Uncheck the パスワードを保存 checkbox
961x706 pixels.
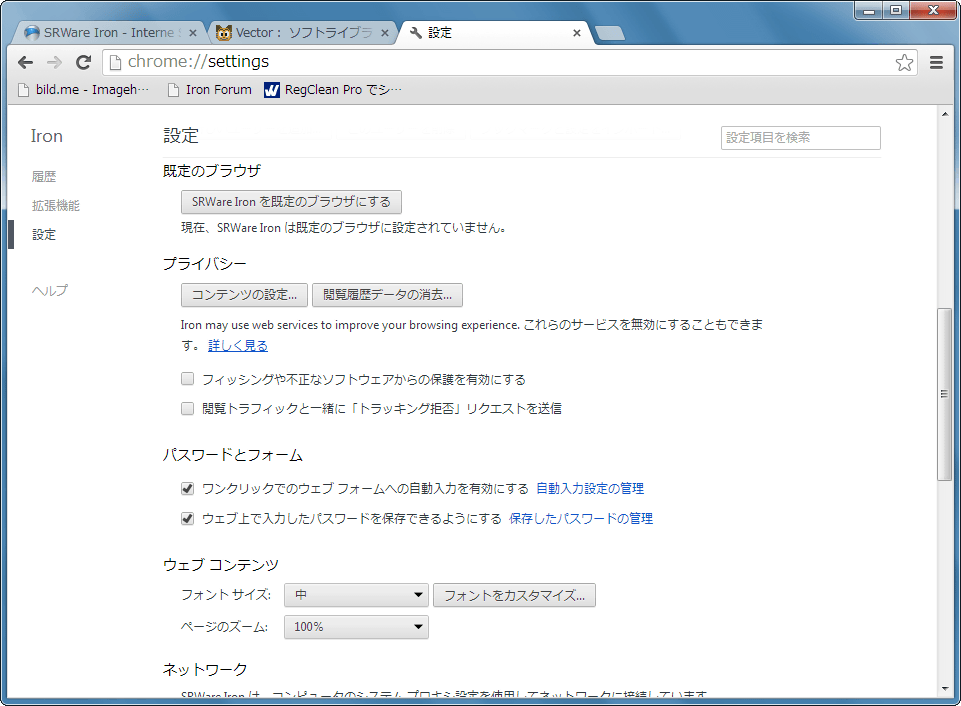pos(188,518)
